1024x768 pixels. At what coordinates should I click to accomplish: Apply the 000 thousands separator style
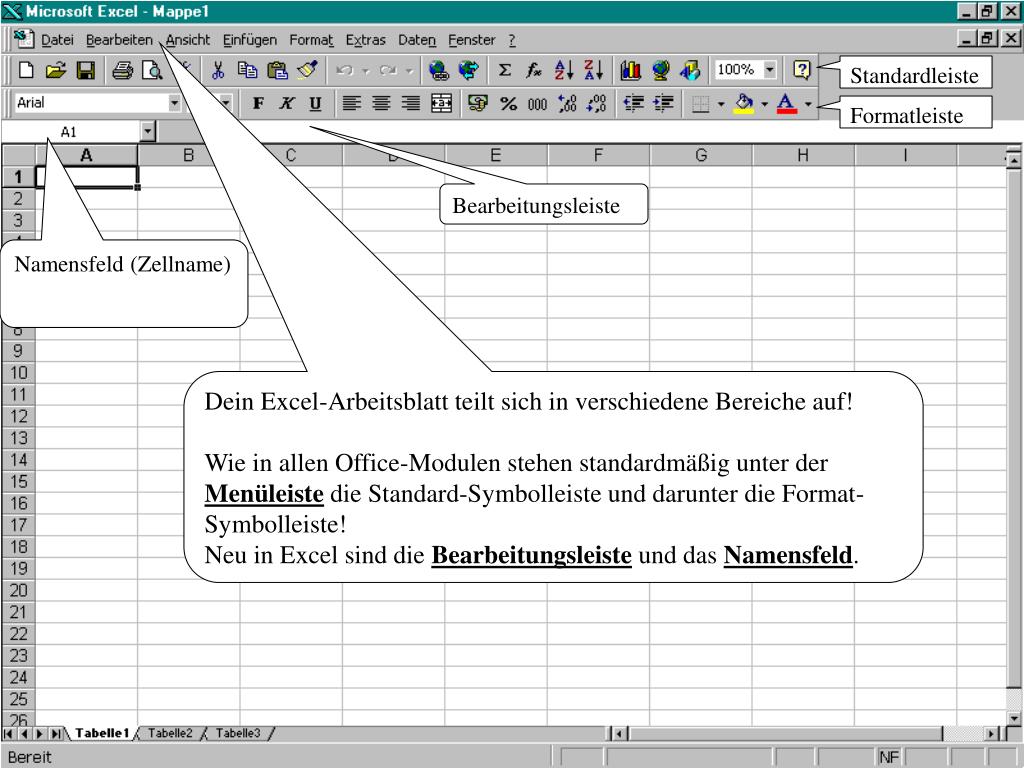pyautogui.click(x=537, y=103)
